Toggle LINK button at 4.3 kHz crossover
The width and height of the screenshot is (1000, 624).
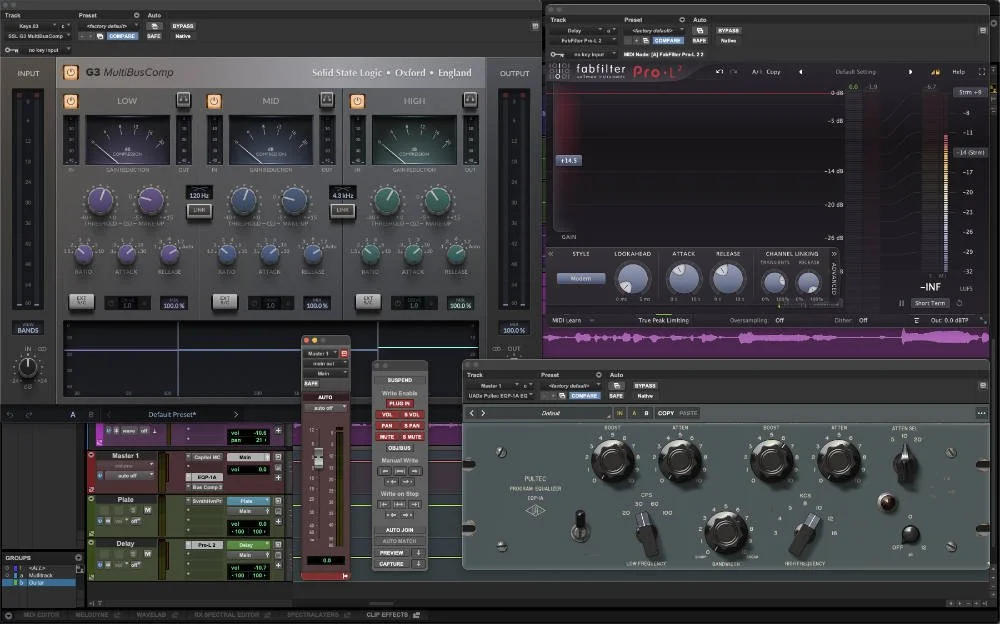click(342, 210)
